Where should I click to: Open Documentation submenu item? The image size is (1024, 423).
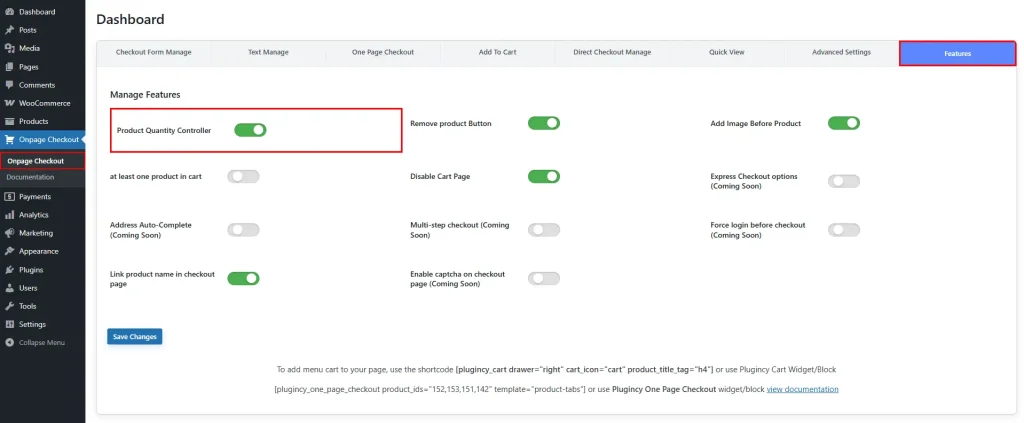point(30,177)
